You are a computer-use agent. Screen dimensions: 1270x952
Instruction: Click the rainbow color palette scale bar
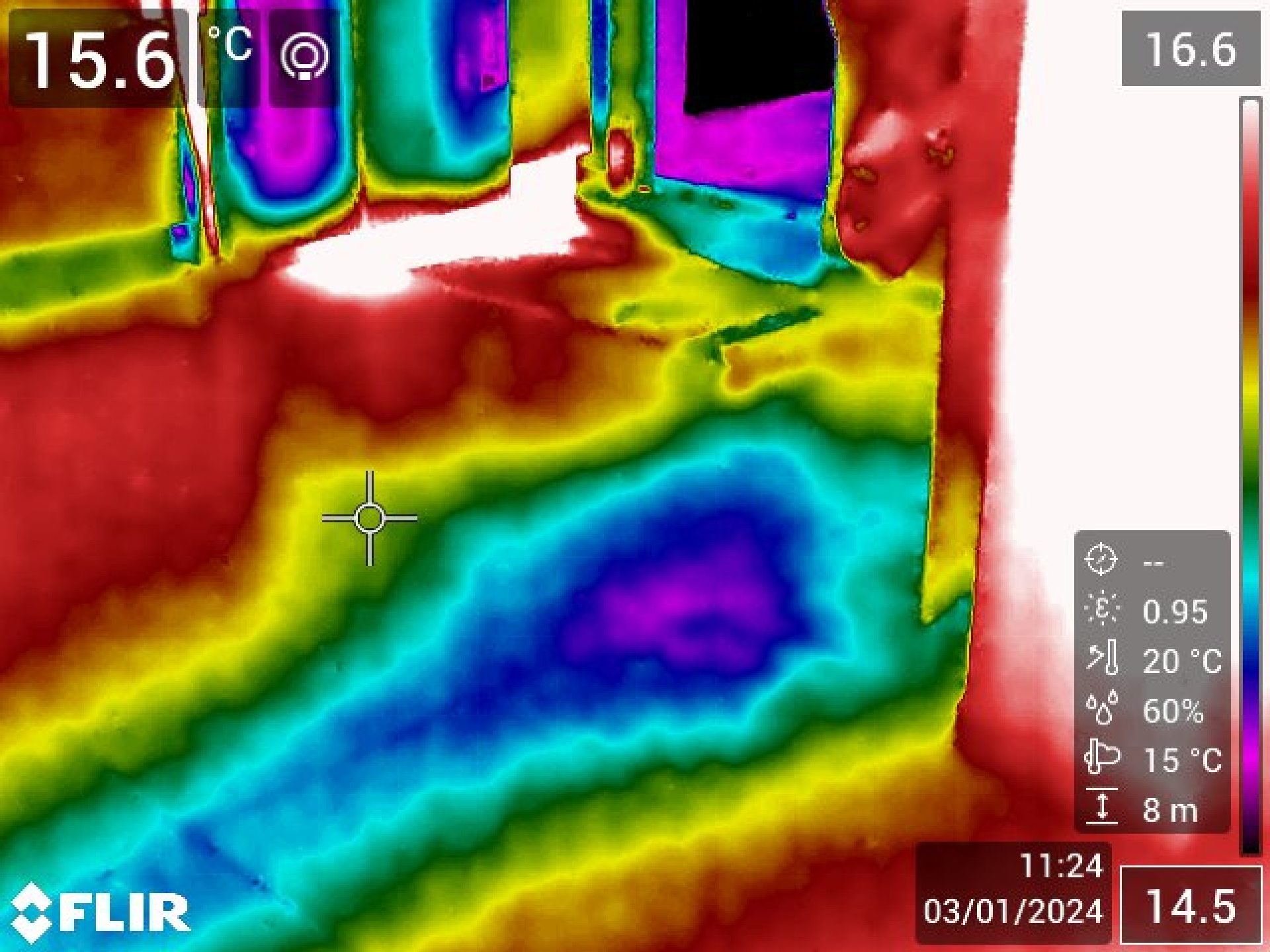click(x=1250, y=476)
